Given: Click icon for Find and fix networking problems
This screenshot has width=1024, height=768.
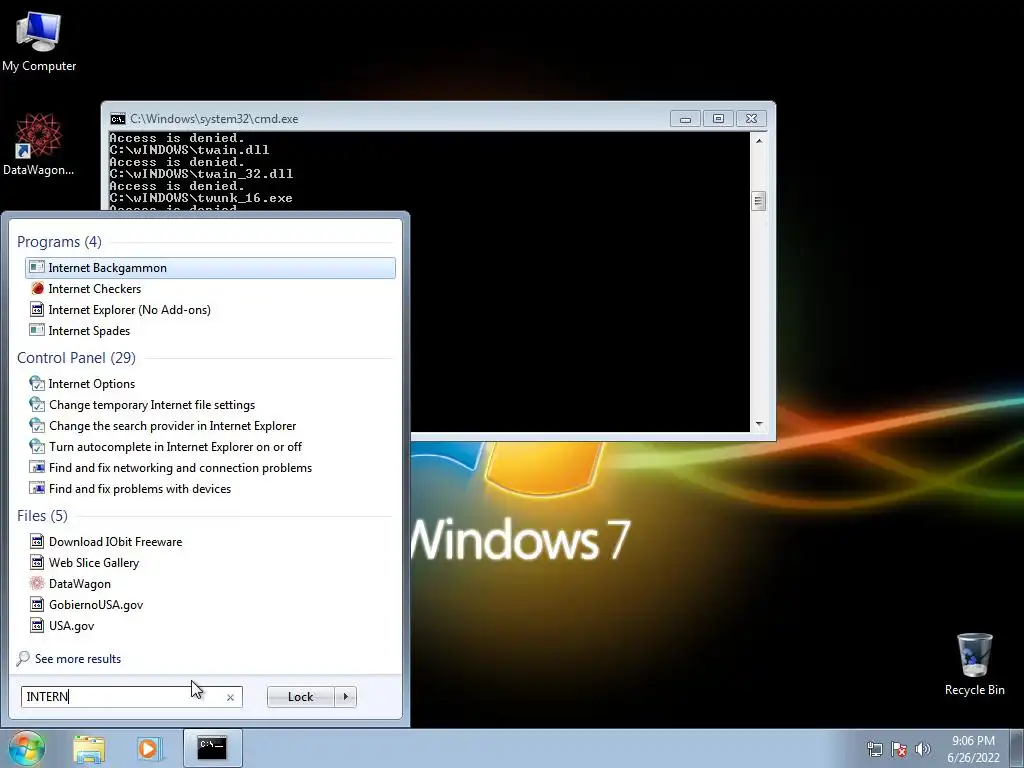Looking at the screenshot, I should point(37,468).
